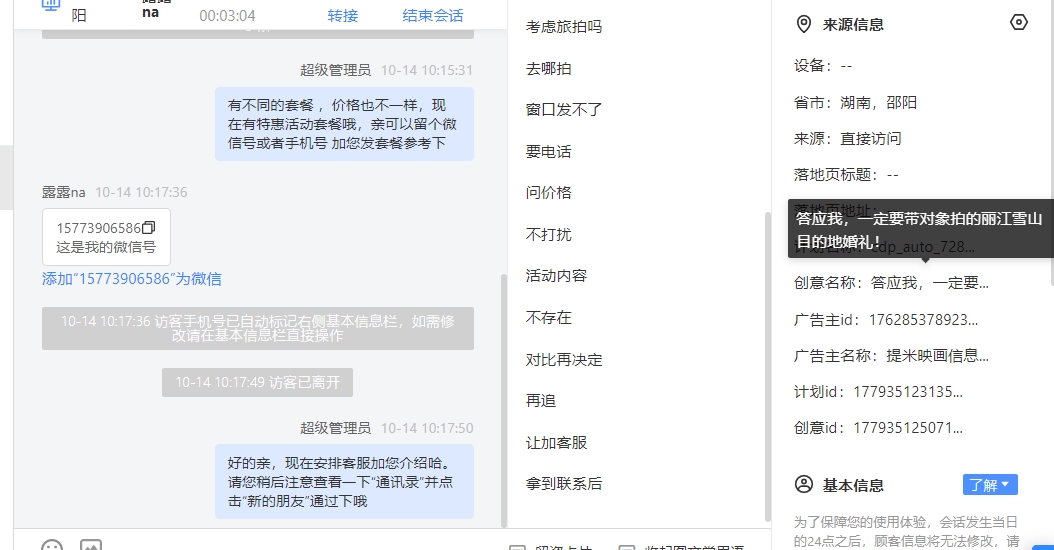Screen dimensions: 1054x550
Task: Click the 设备 row in 来源信息
Action: [823, 66]
